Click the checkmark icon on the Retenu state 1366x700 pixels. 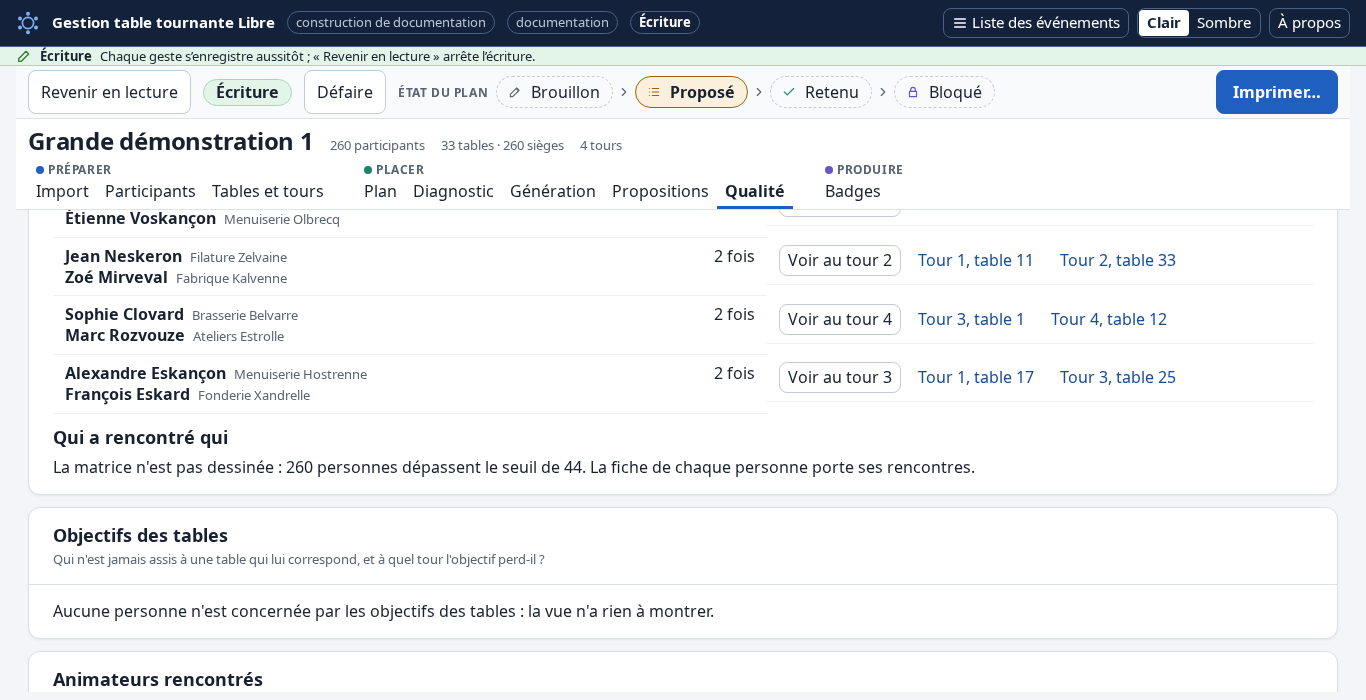coord(789,92)
